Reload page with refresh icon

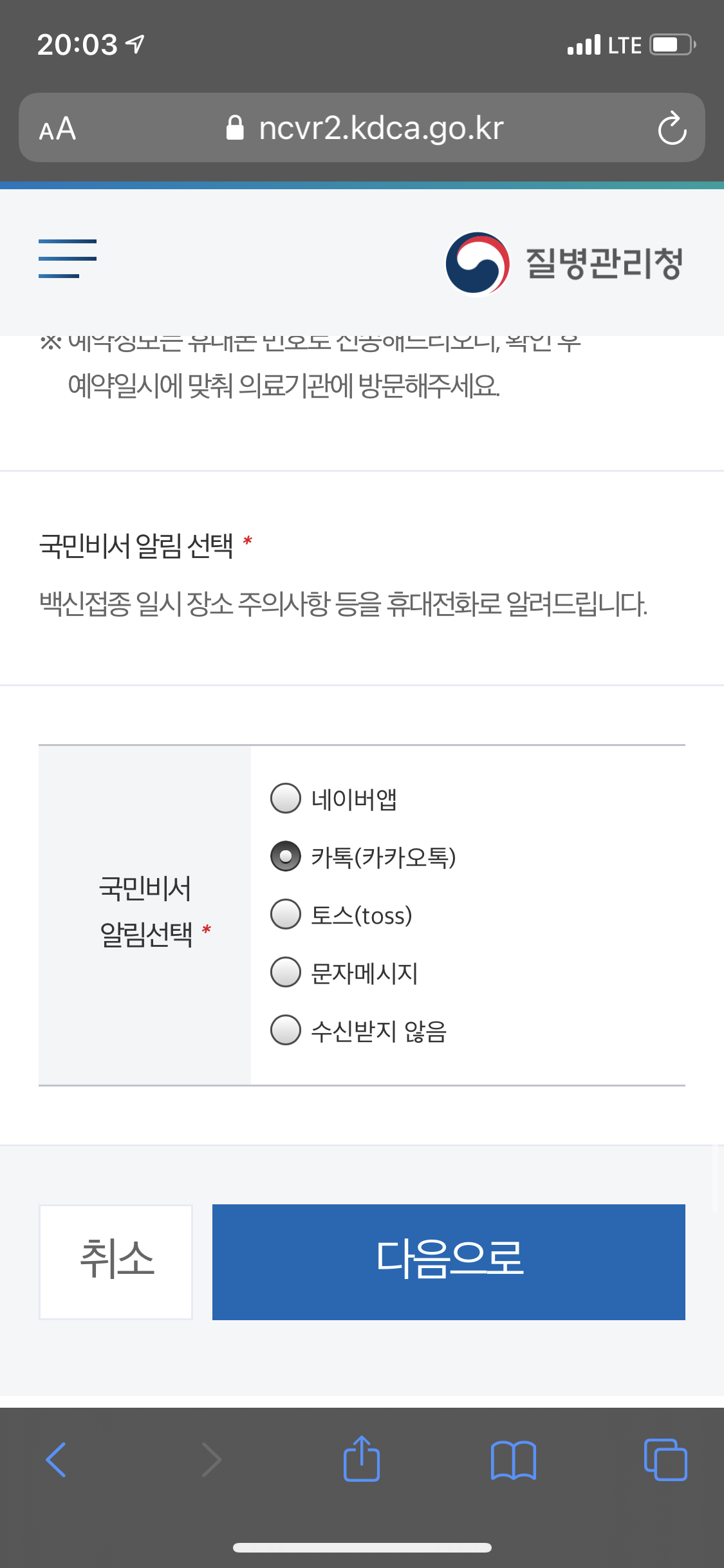672,128
